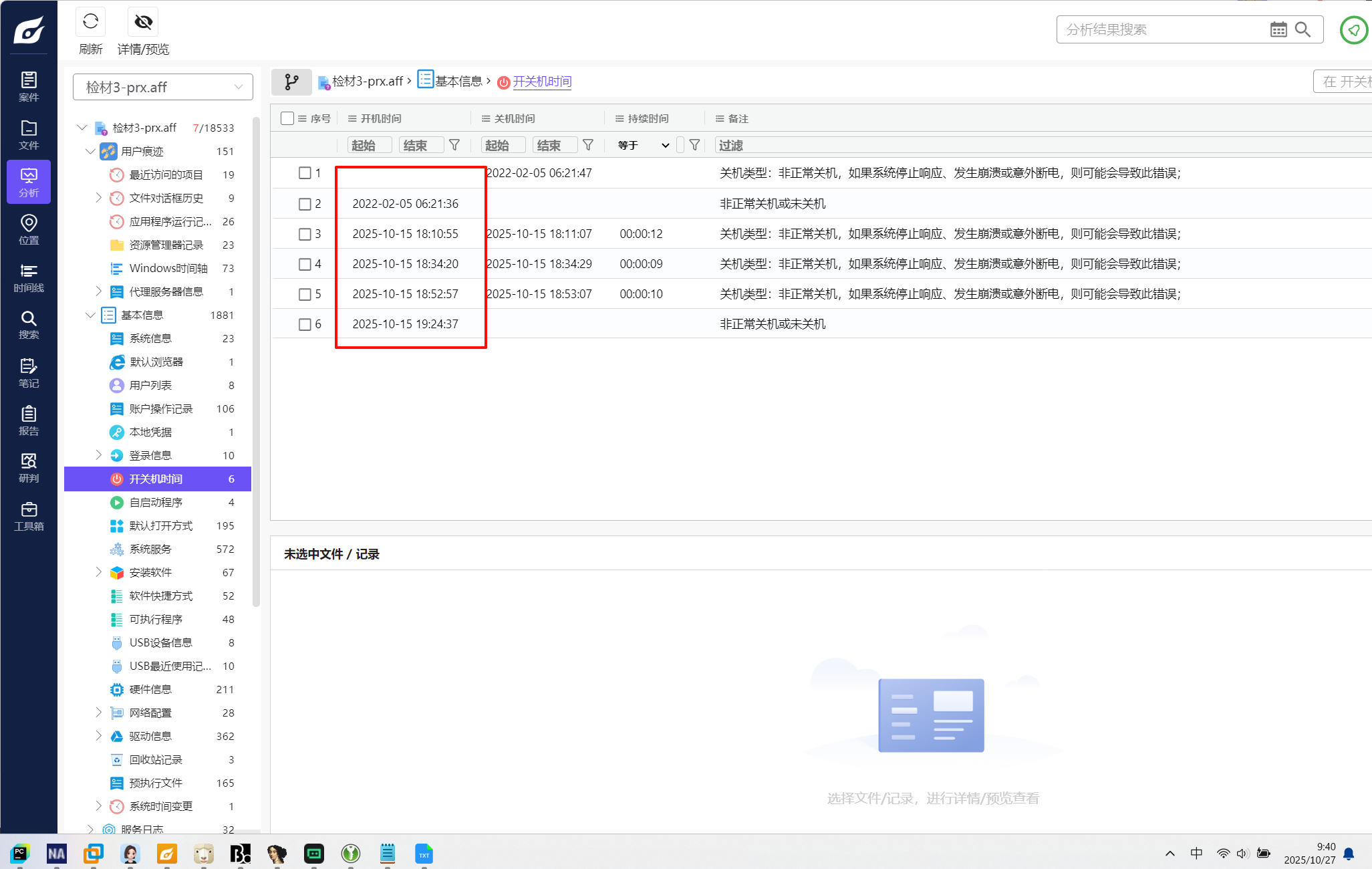Click the branch tree icon beside breadcrumb
This screenshot has width=1372, height=869.
tap(291, 82)
